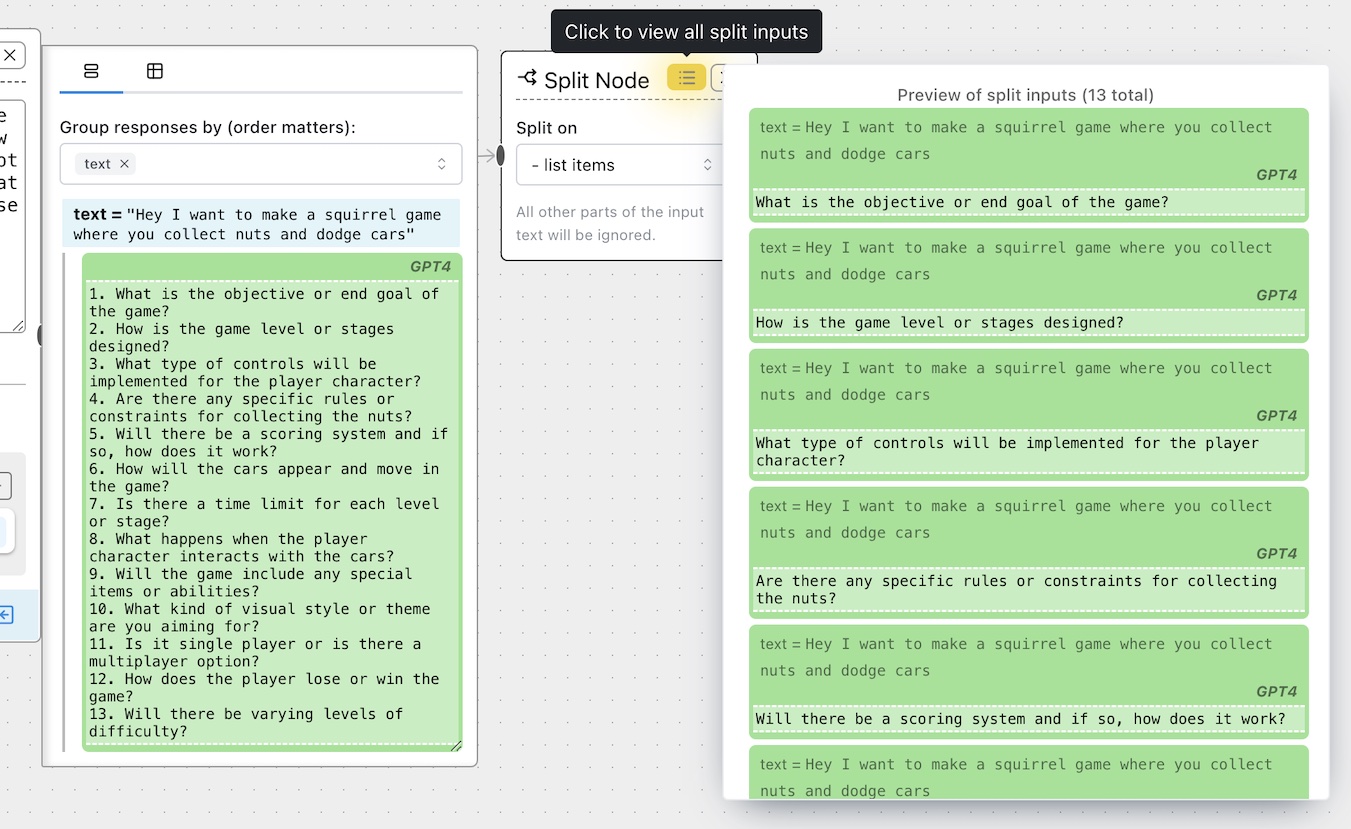Switch to the table view tab

154,71
